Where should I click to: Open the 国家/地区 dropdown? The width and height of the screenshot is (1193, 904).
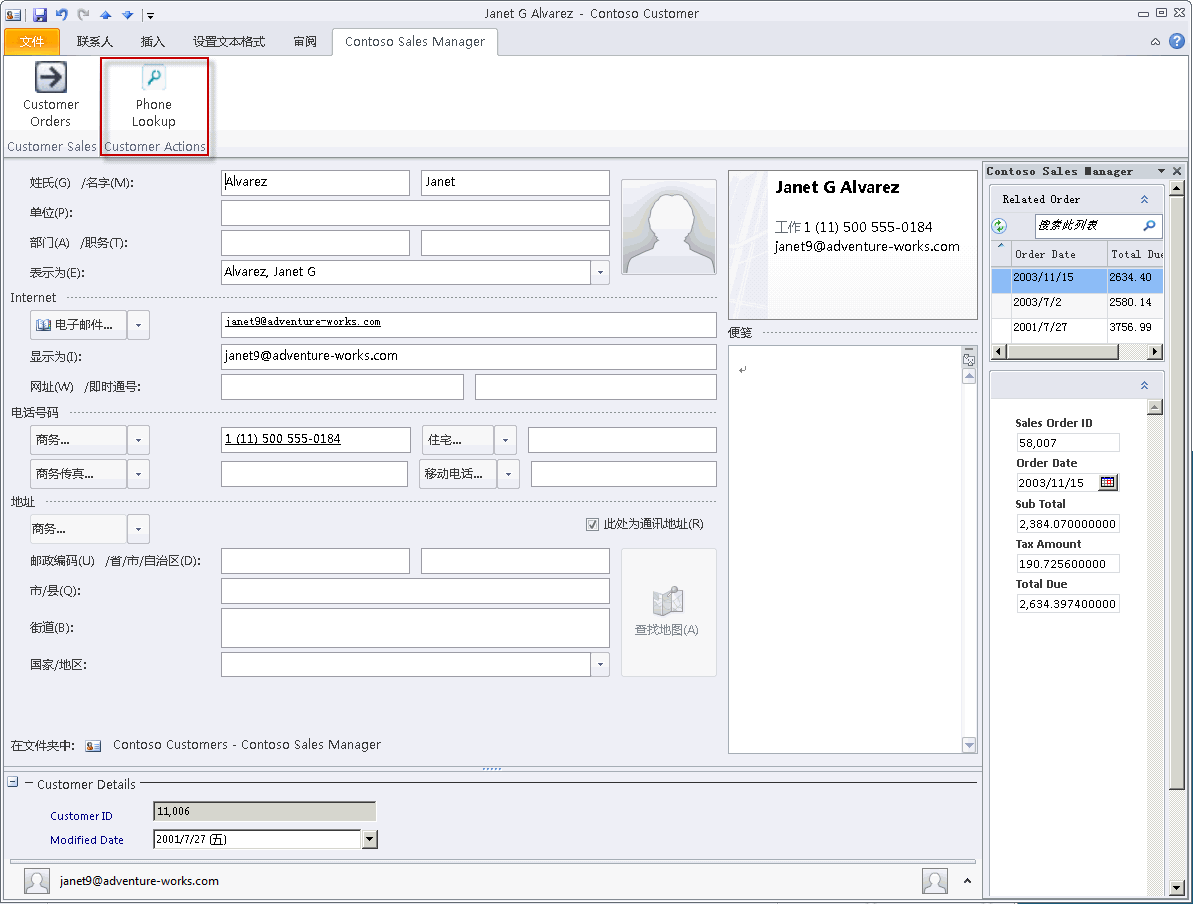tap(600, 664)
